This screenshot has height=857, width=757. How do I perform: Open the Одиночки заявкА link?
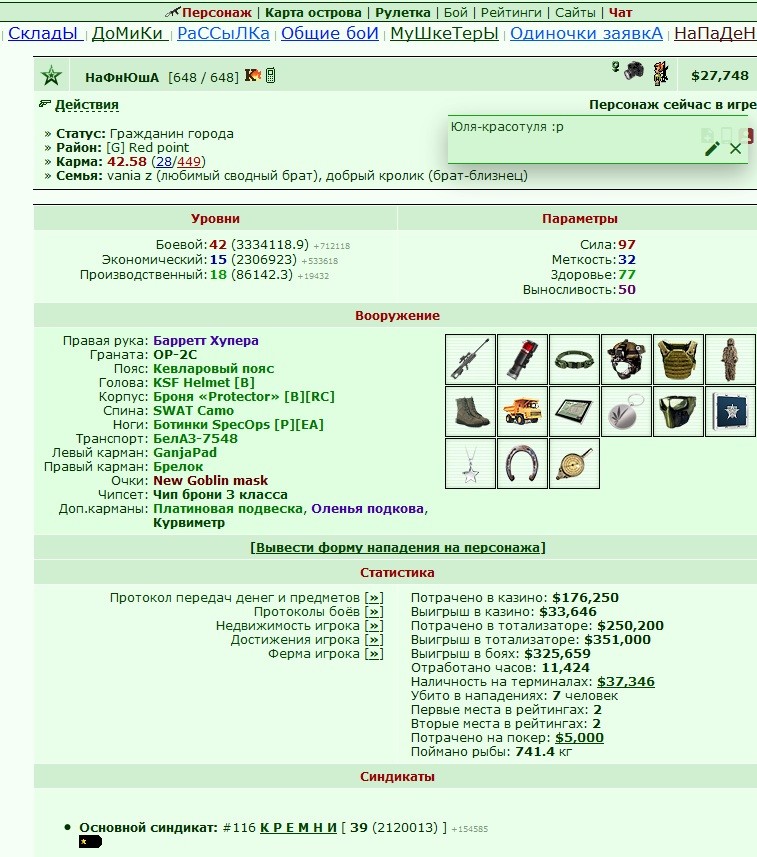coord(586,33)
